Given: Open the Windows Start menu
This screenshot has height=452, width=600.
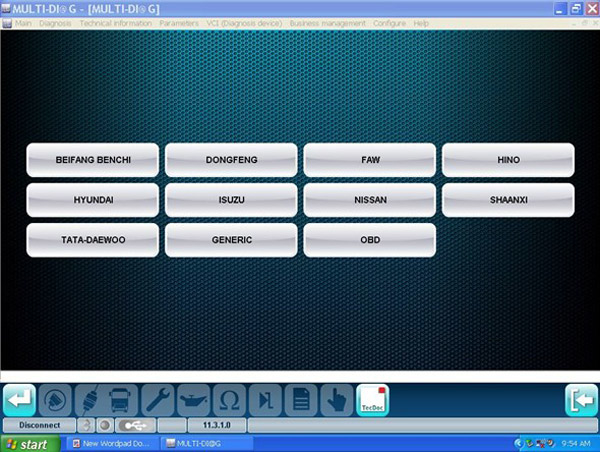Looking at the screenshot, I should pos(28,443).
